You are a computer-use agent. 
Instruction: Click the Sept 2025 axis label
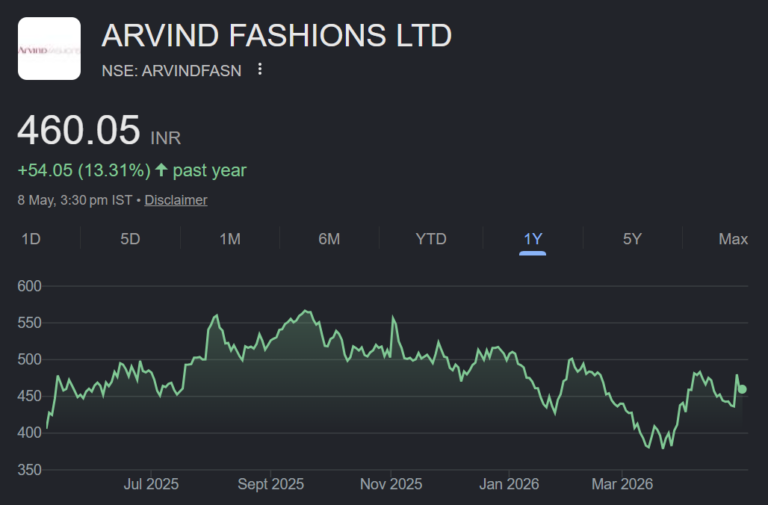(271, 484)
